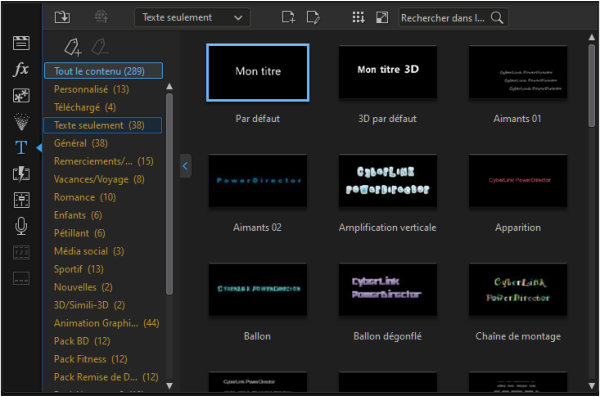The height and width of the screenshot is (397, 600).
Task: Select the Chaîne de montage thumbnail
Action: point(518,289)
